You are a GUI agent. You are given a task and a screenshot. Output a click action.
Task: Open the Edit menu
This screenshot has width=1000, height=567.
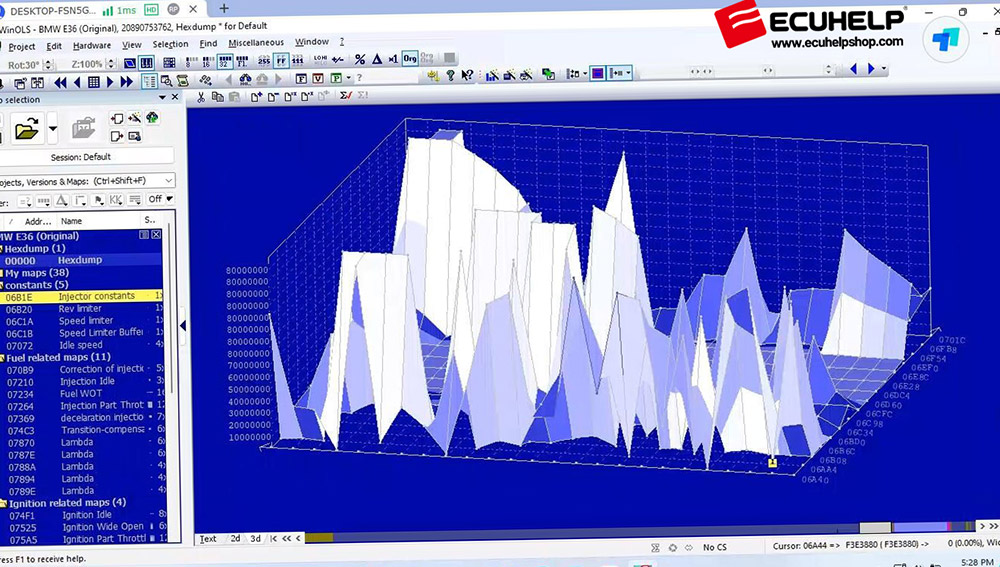tap(54, 46)
